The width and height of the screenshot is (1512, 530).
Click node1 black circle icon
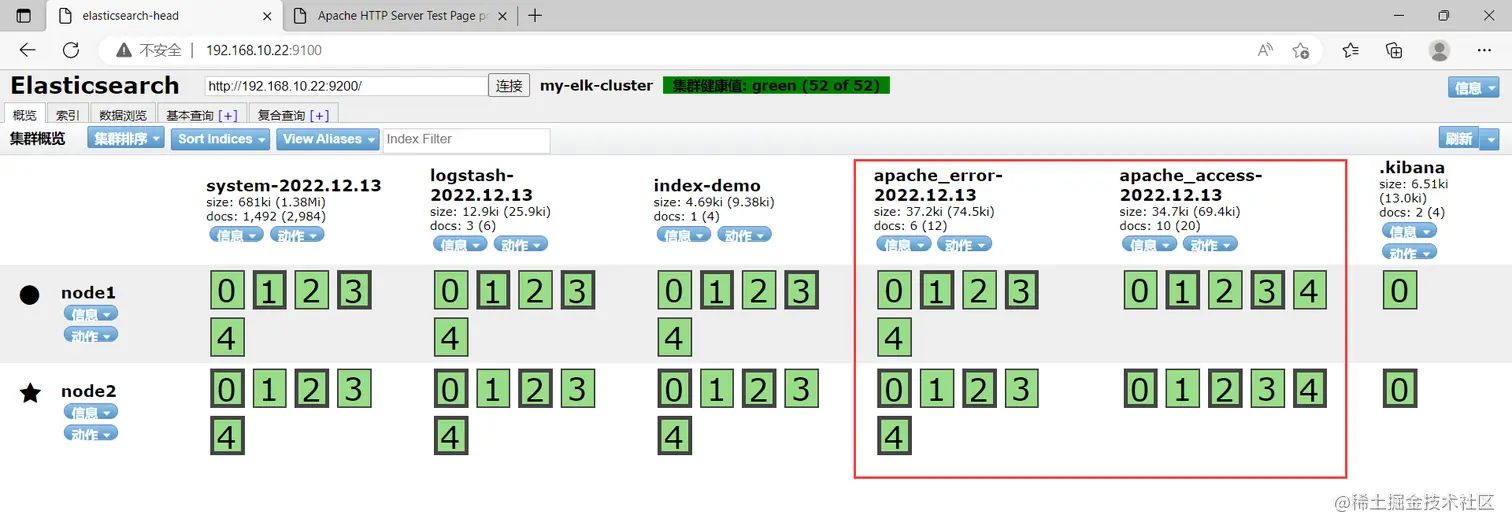pos(30,294)
